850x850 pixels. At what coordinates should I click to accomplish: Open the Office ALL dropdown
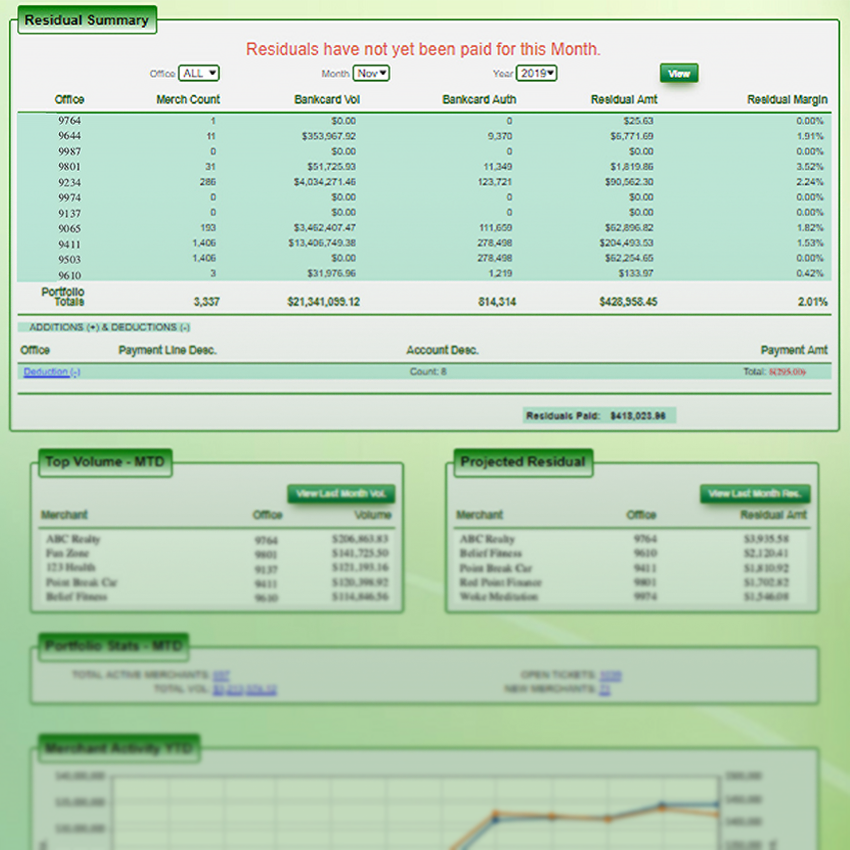tap(199, 73)
